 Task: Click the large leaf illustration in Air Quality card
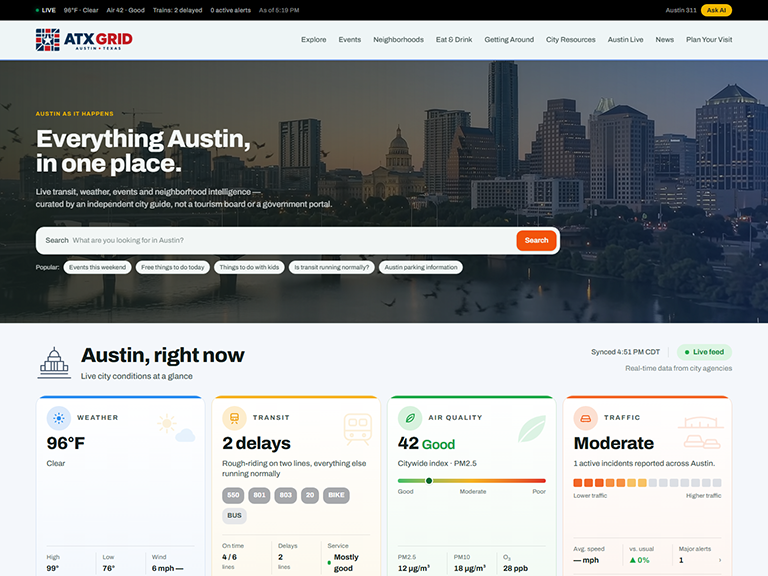[532, 429]
